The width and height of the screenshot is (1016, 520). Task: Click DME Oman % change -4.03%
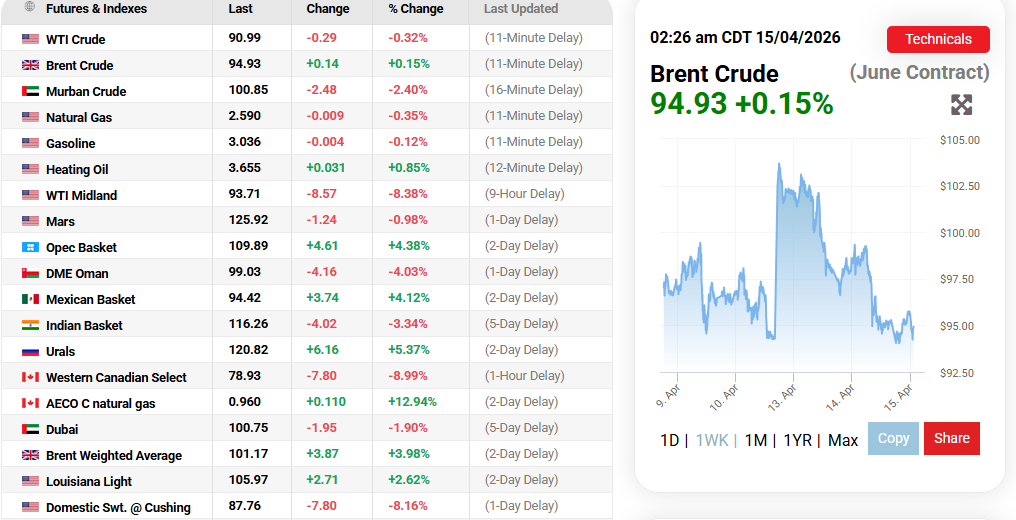[408, 271]
